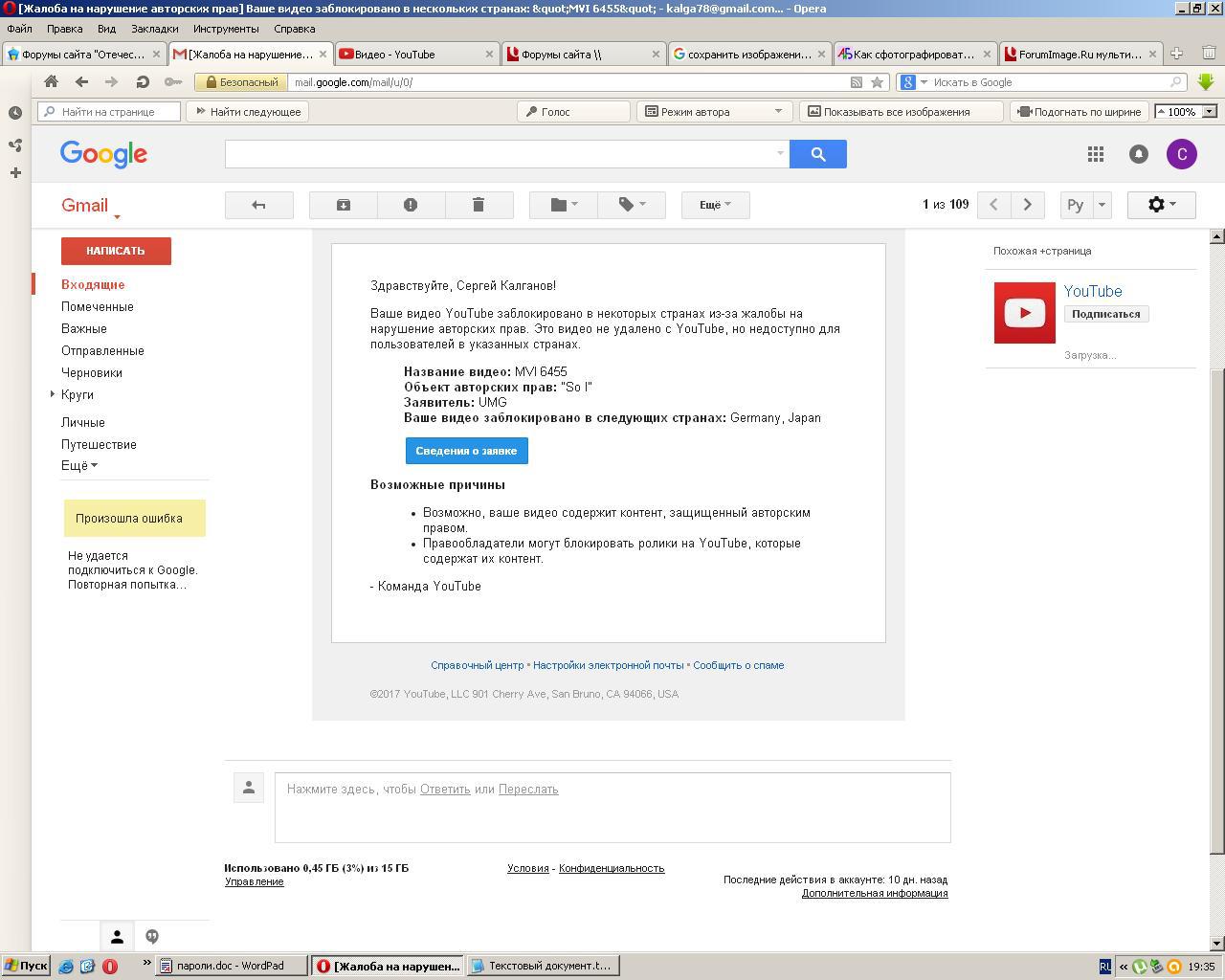Viewport: 1225px width, 980px height.
Task: Toggle "Подогнать по ширине" option
Action: (x=1080, y=112)
